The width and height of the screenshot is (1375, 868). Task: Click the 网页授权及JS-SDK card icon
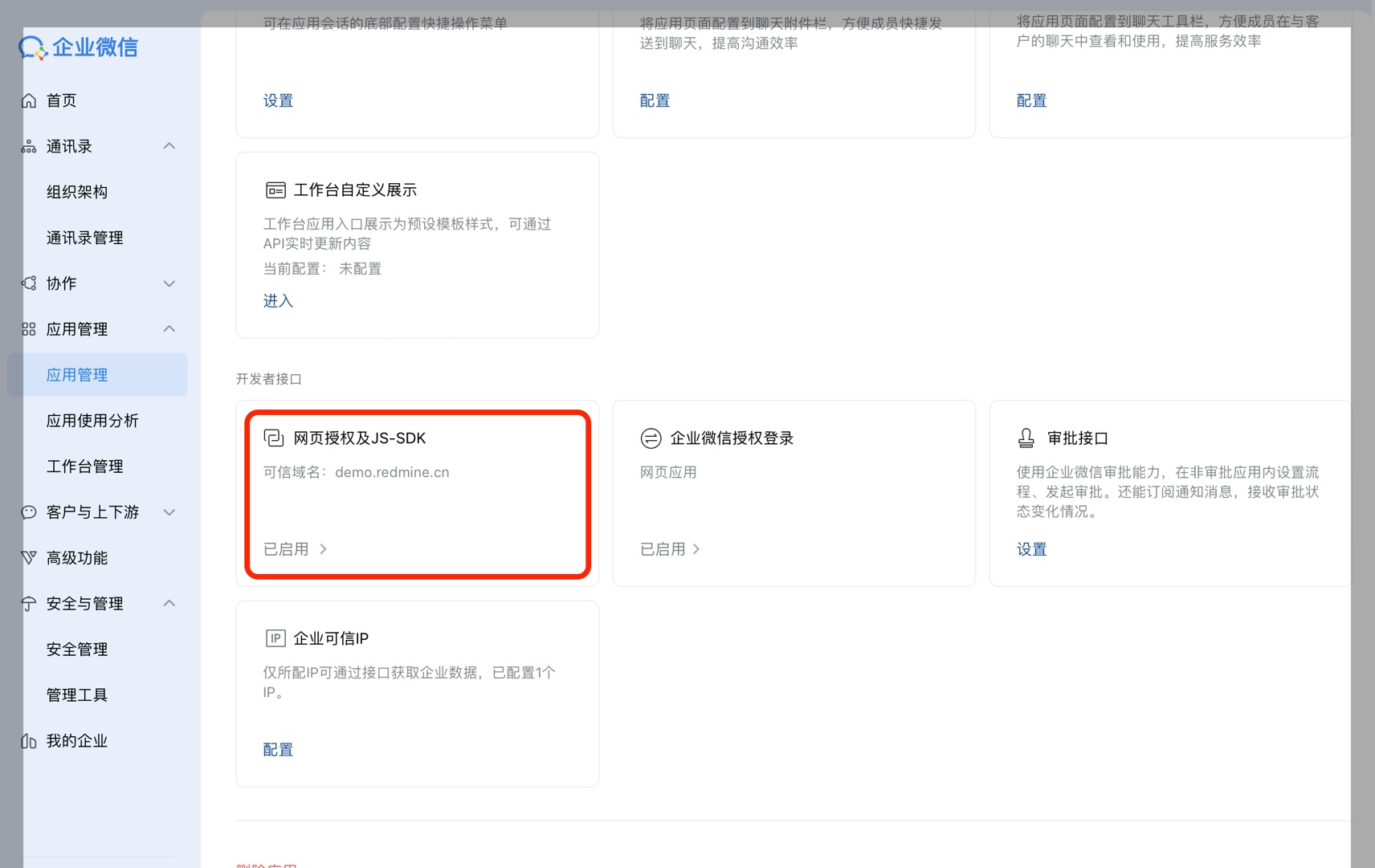point(274,438)
